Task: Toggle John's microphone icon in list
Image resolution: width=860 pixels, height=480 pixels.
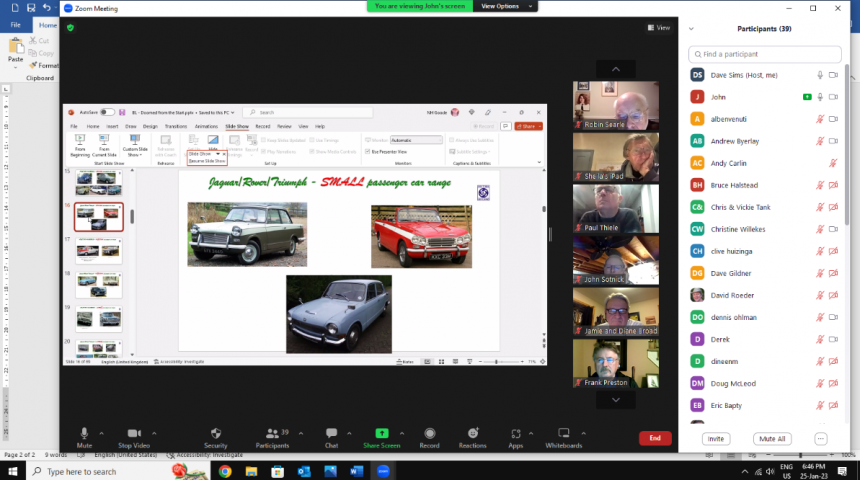Action: [820, 97]
